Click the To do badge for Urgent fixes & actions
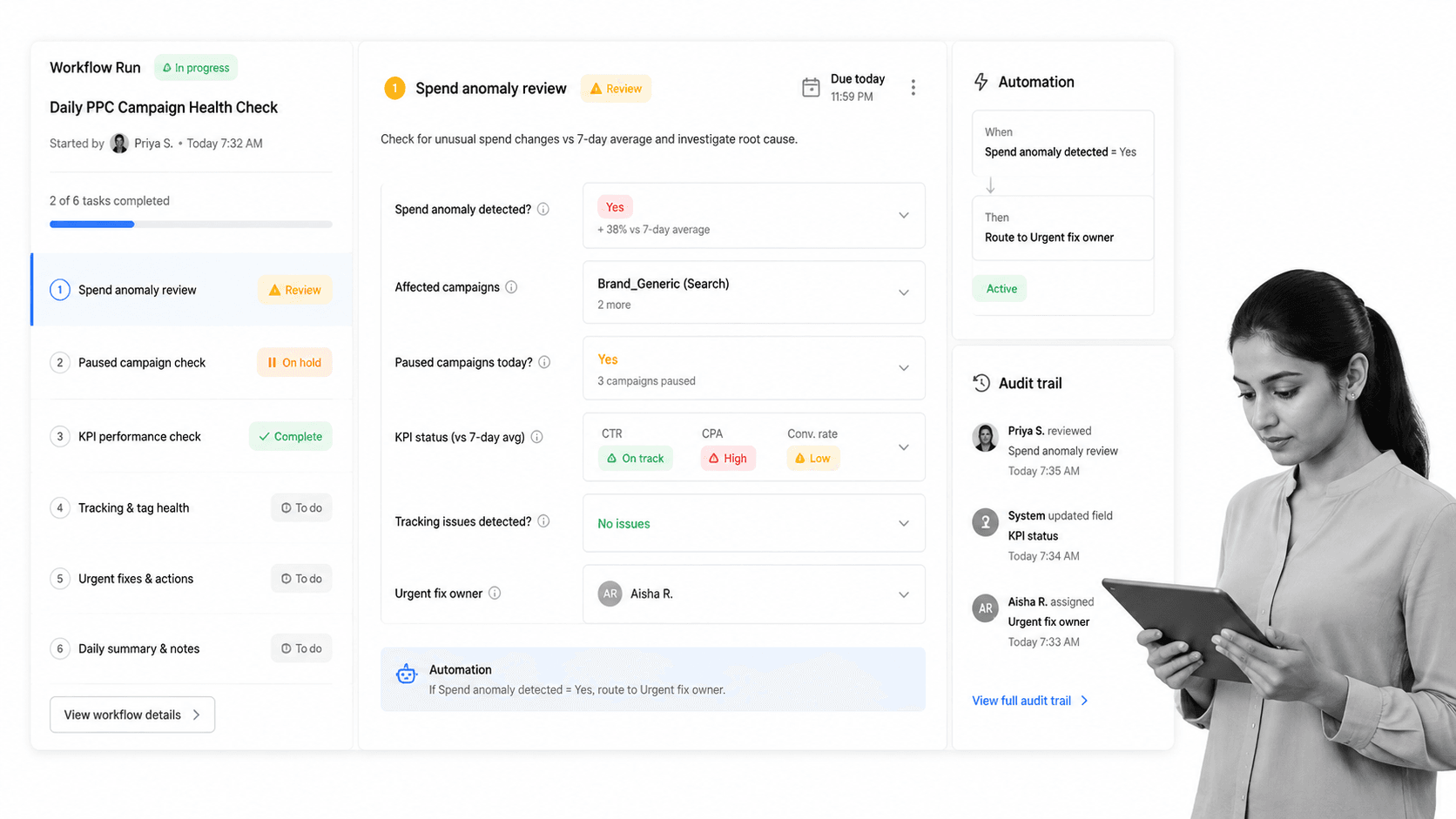 [x=301, y=579]
